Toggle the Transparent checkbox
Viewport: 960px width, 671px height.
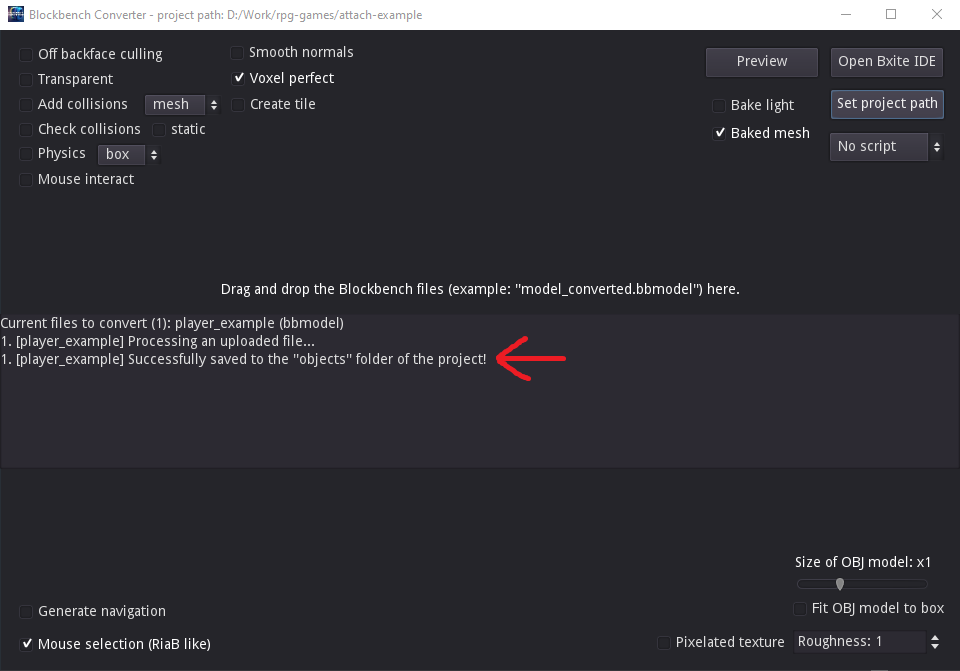[x=26, y=80]
